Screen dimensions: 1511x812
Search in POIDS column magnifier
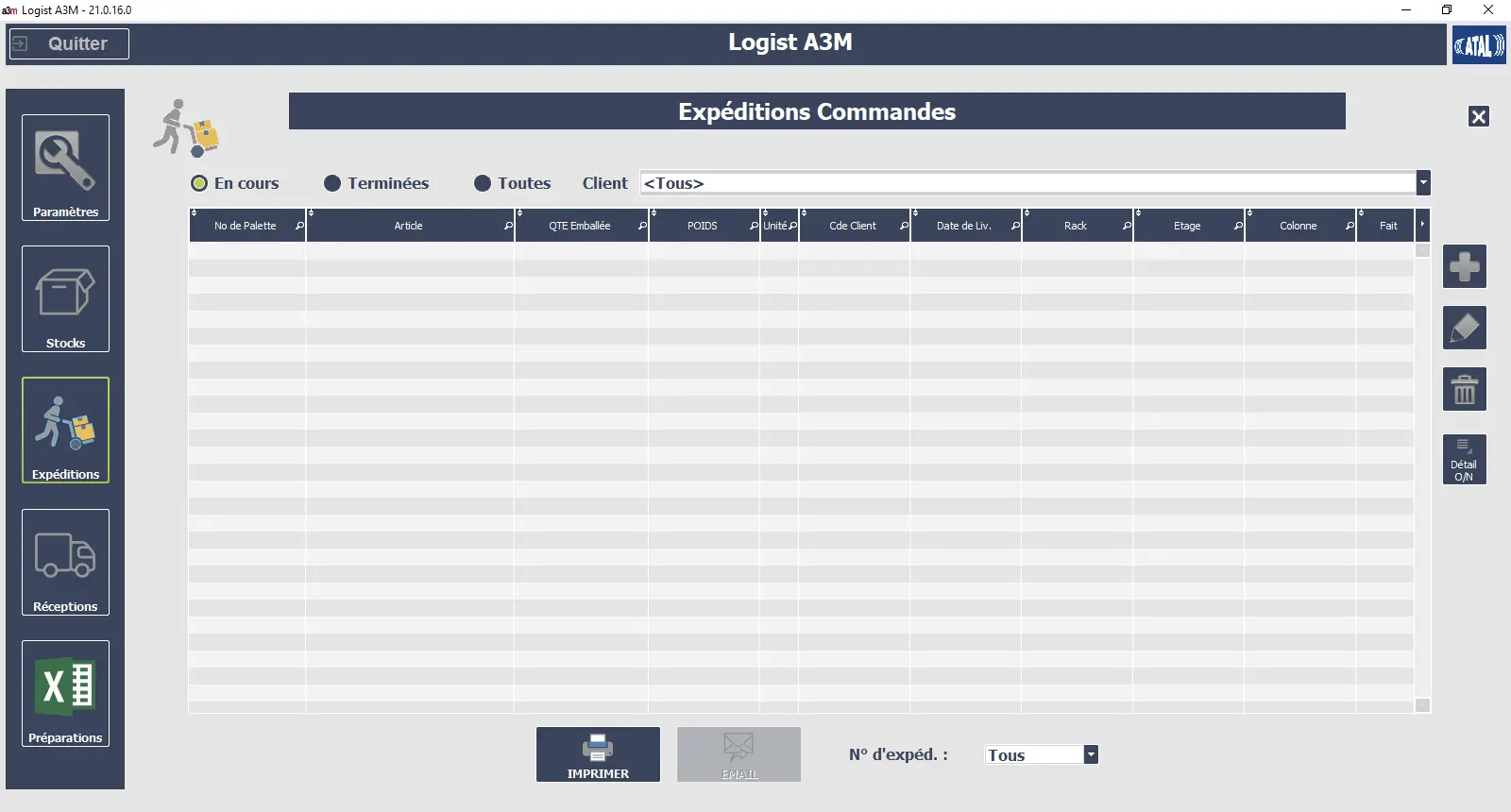pos(754,227)
